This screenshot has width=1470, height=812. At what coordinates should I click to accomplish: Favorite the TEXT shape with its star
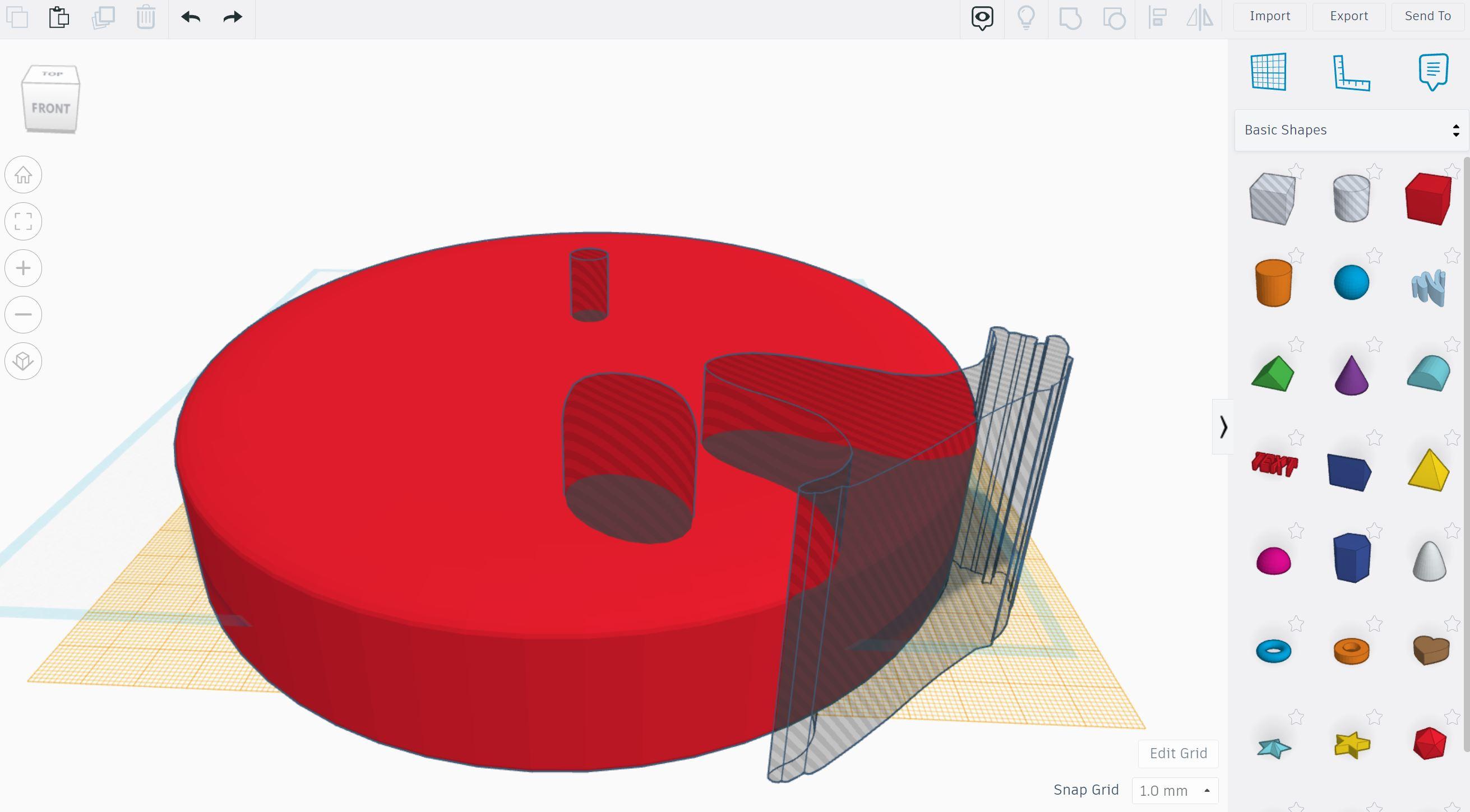[1297, 437]
